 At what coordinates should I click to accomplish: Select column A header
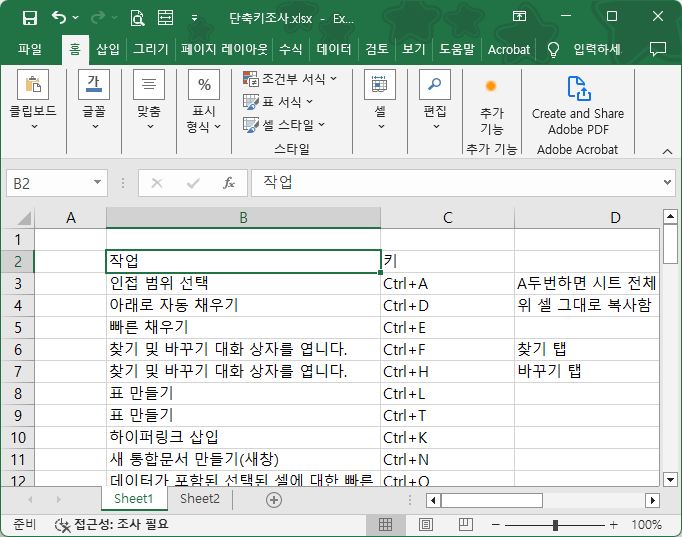[x=70, y=218]
